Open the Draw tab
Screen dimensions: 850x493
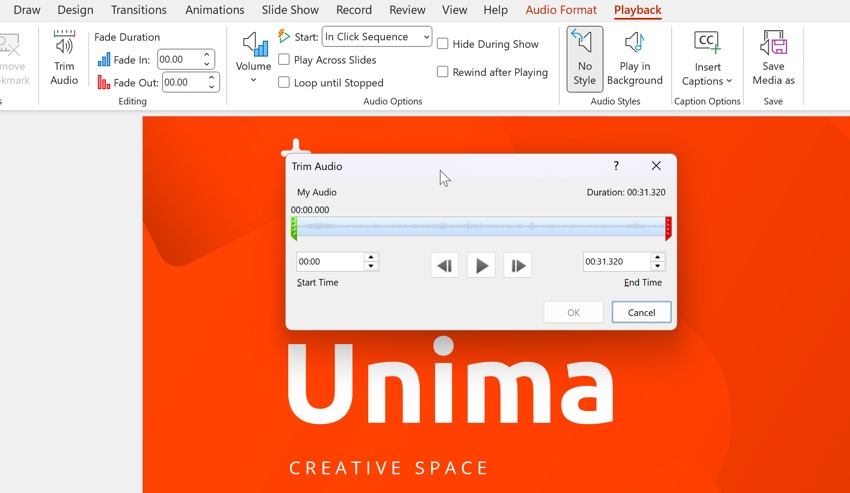[27, 10]
